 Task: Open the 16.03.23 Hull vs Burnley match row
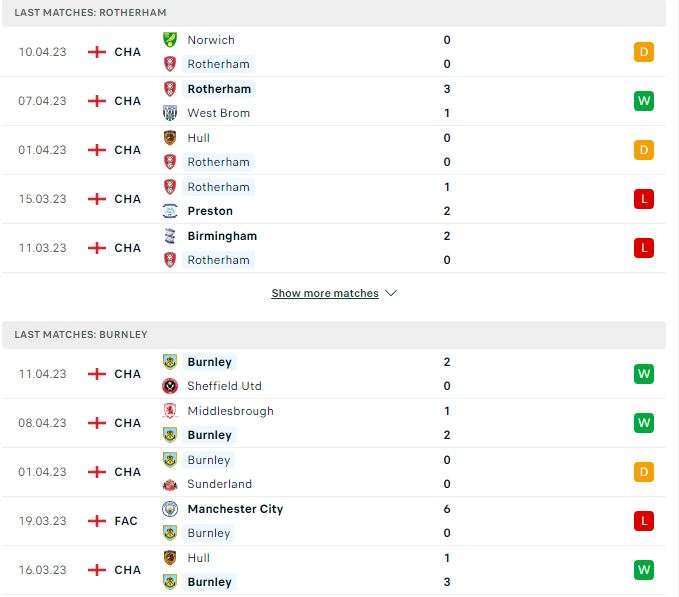pos(334,570)
